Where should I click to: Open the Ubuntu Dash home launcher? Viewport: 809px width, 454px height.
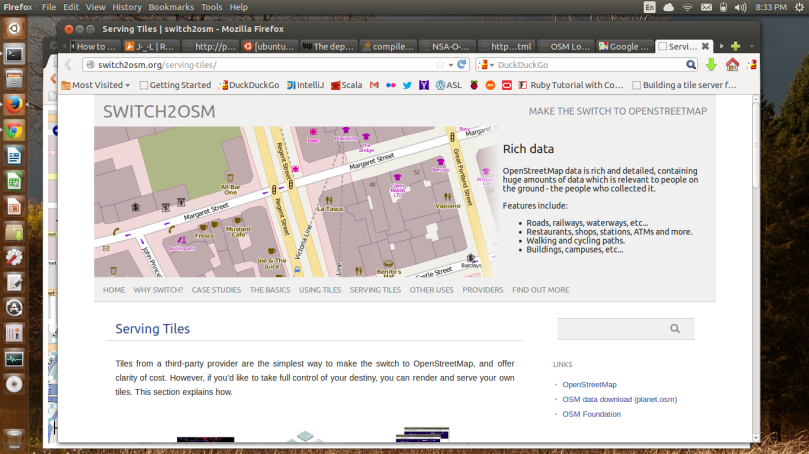14,28
